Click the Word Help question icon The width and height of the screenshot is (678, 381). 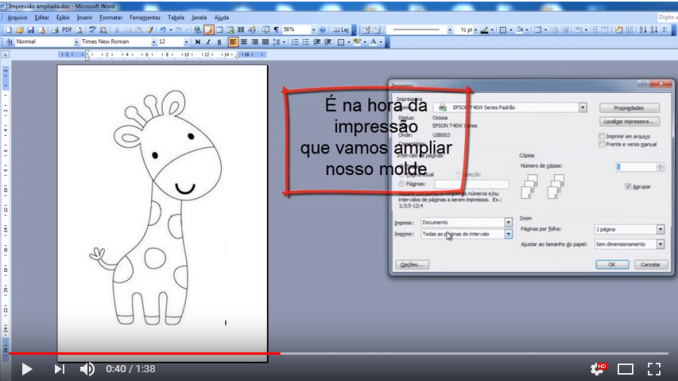[323, 30]
